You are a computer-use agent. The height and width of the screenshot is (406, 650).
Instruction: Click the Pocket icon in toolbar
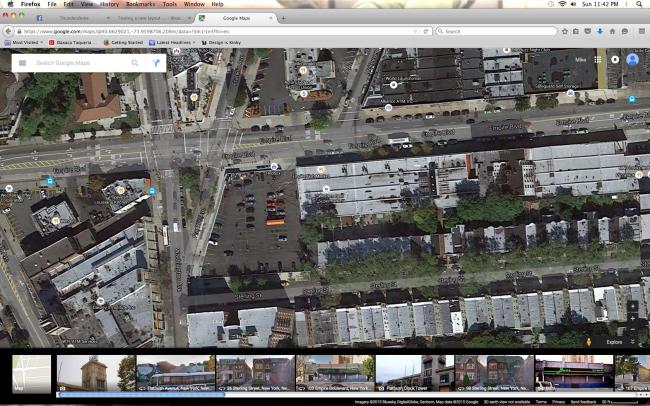click(588, 32)
